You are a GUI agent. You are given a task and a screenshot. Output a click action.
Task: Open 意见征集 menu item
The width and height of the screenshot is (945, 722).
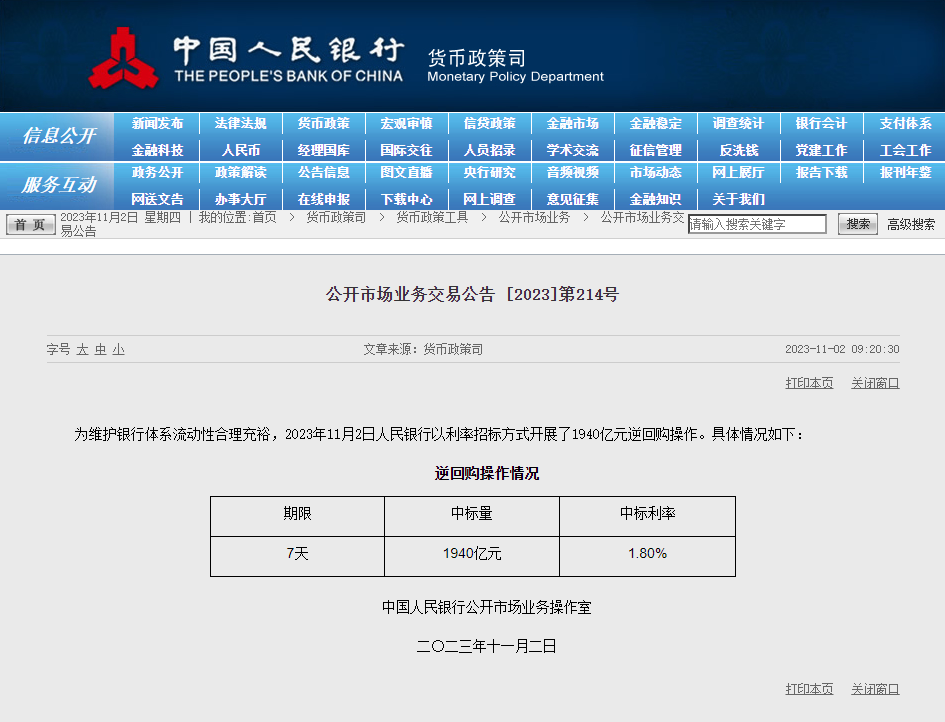click(x=573, y=199)
